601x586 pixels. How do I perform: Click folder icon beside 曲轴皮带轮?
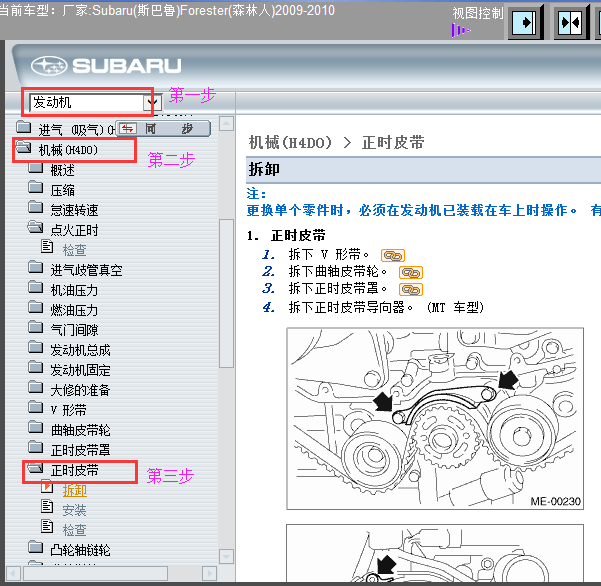coord(36,427)
